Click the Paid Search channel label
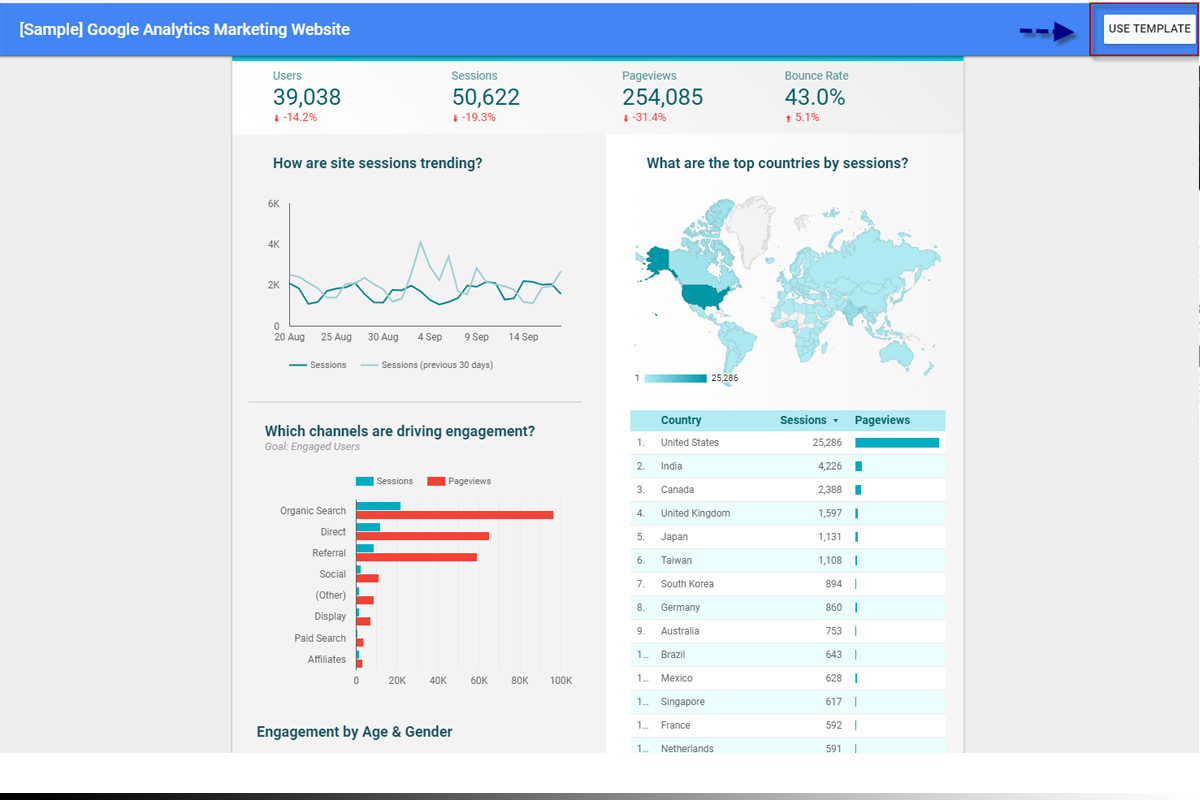Screen dimensions: 1200x800 coord(320,638)
